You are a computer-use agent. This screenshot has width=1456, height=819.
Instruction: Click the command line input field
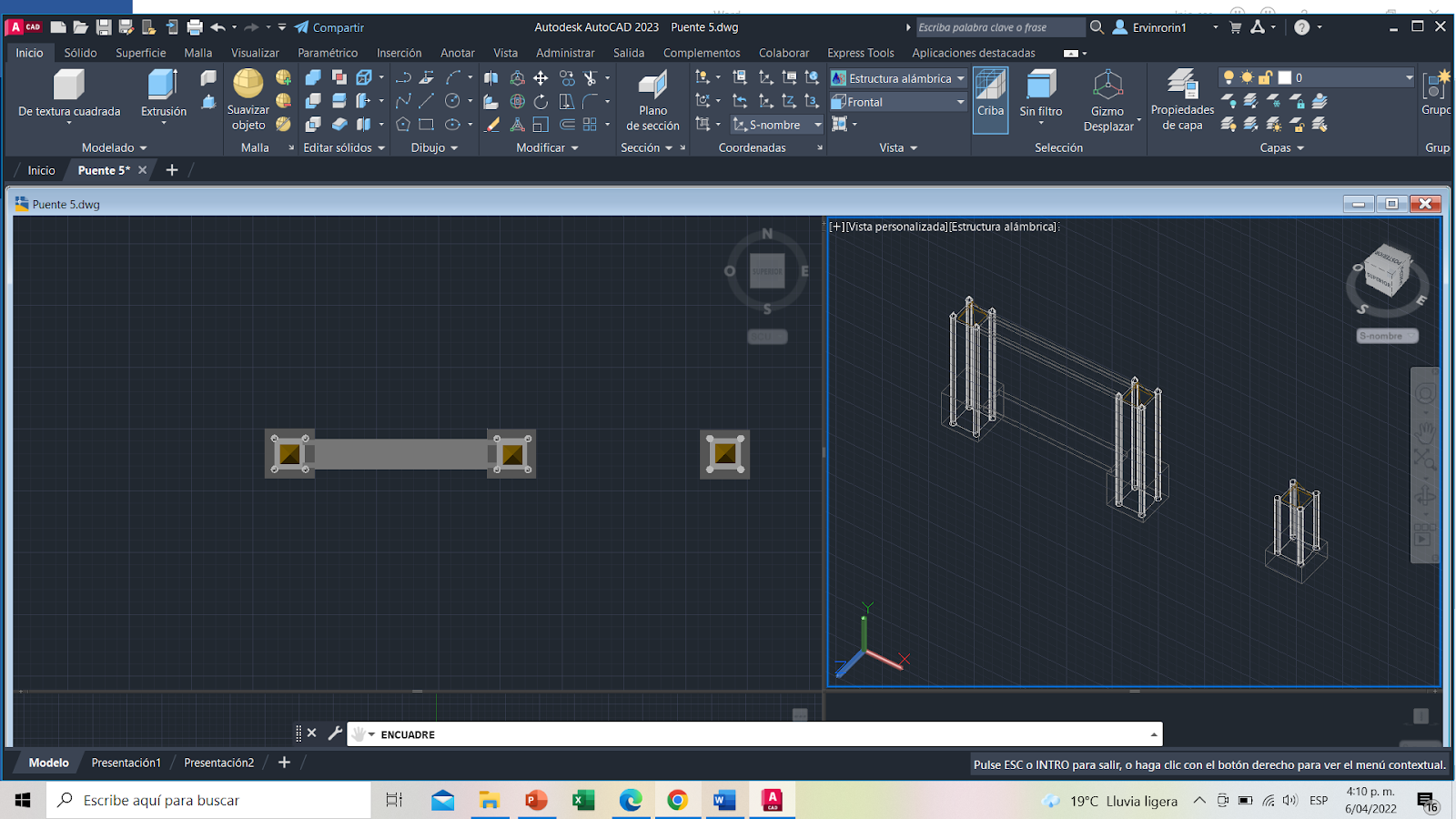pos(754,734)
